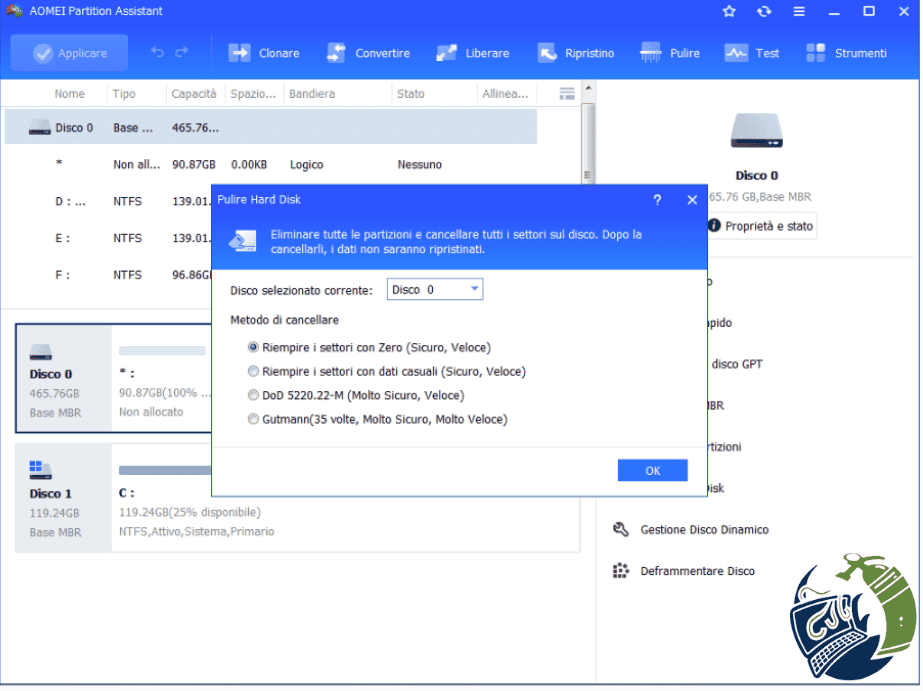Open the Clonare tool

[264, 53]
